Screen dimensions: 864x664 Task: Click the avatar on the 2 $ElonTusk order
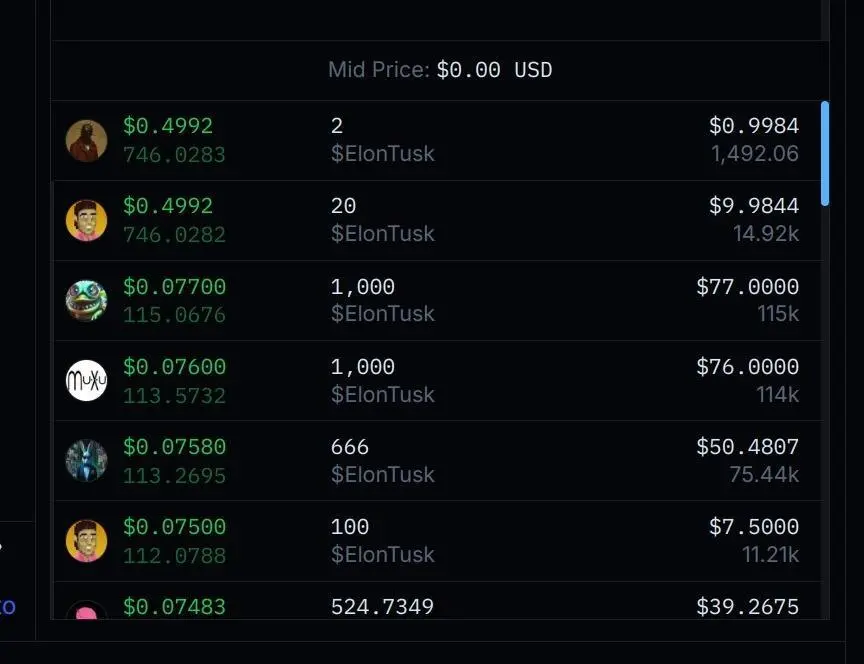86,140
